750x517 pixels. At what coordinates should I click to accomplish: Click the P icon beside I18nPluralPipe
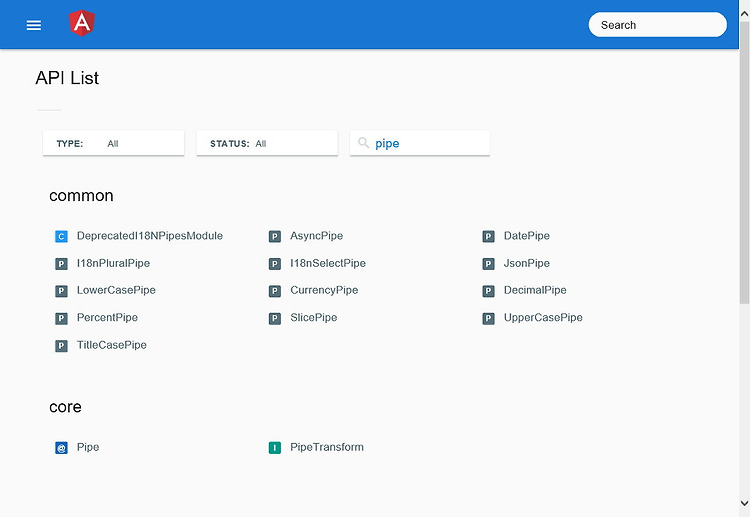tap(61, 264)
